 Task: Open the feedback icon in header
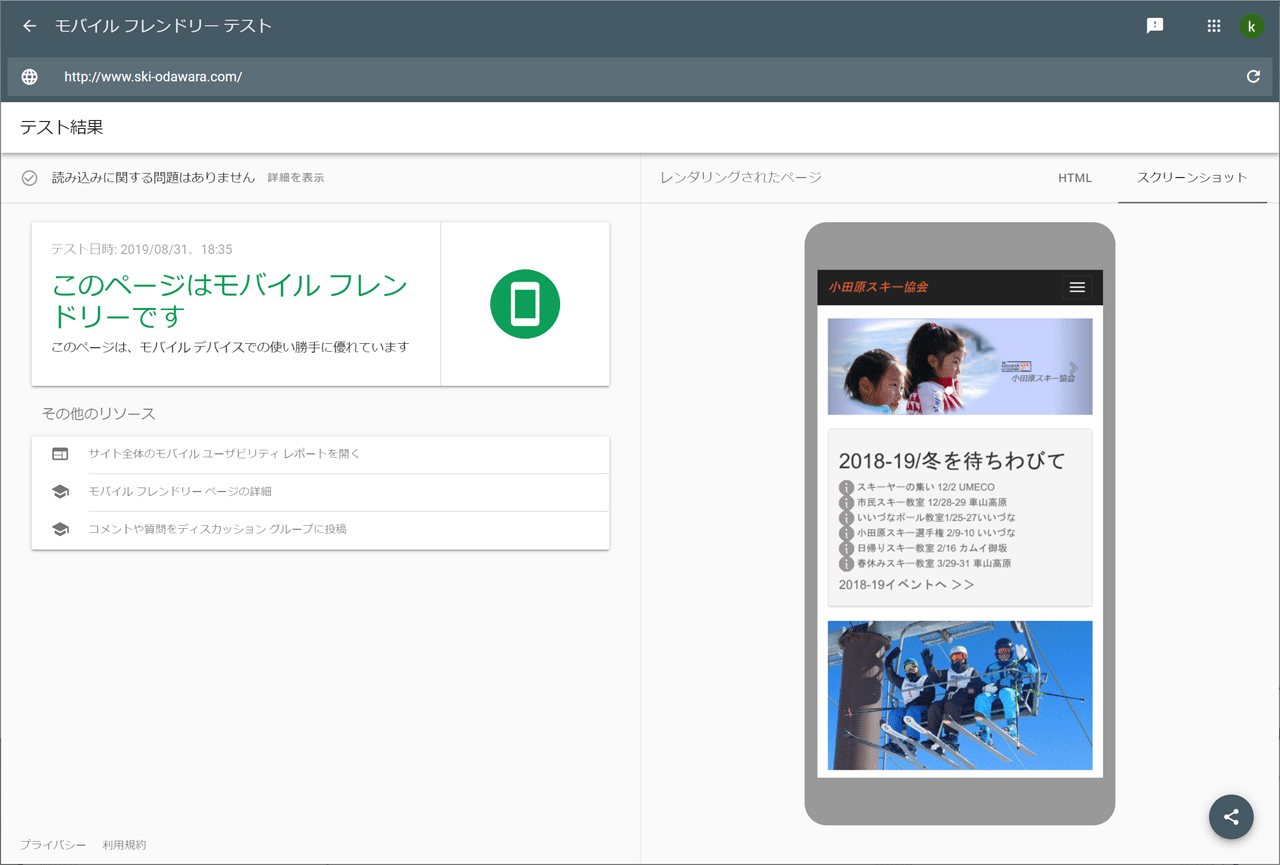coord(1155,26)
